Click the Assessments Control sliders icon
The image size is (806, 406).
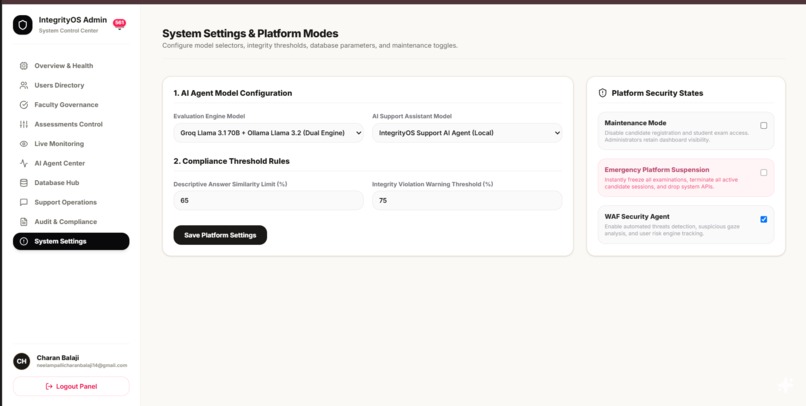tap(24, 124)
